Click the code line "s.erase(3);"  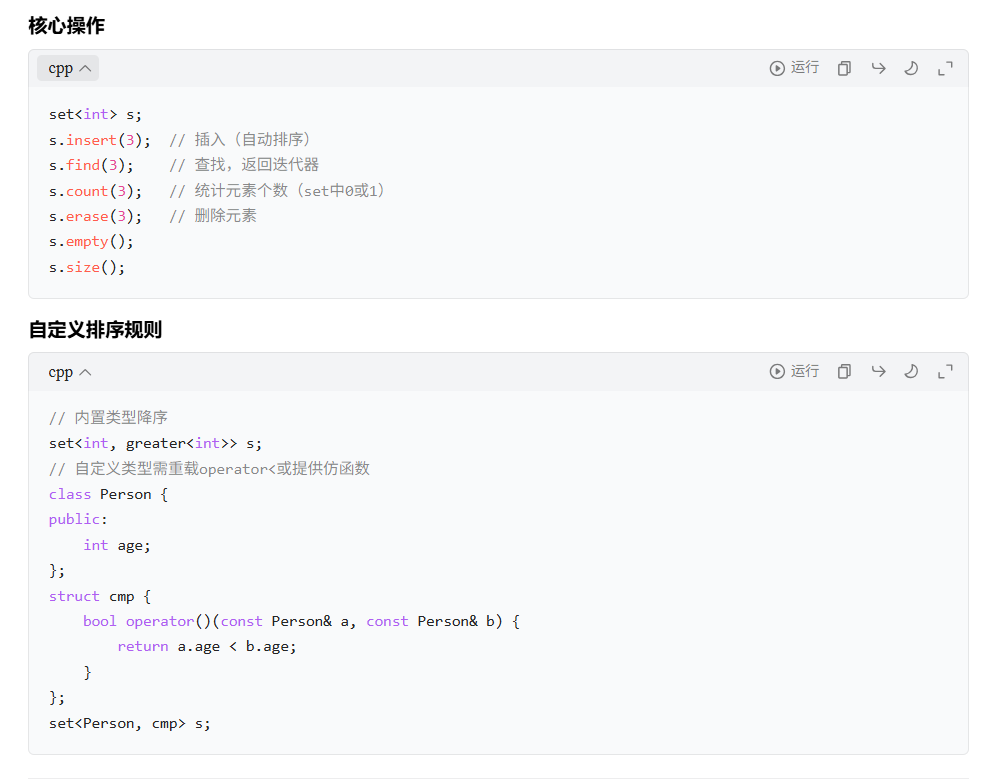95,216
